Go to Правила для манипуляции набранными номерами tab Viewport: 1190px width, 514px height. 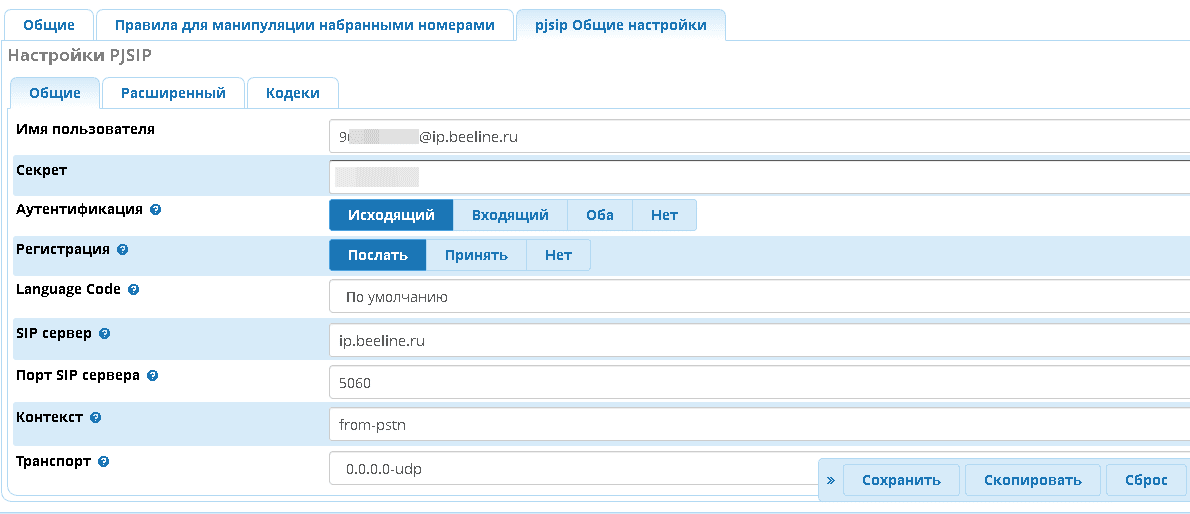pyautogui.click(x=304, y=25)
